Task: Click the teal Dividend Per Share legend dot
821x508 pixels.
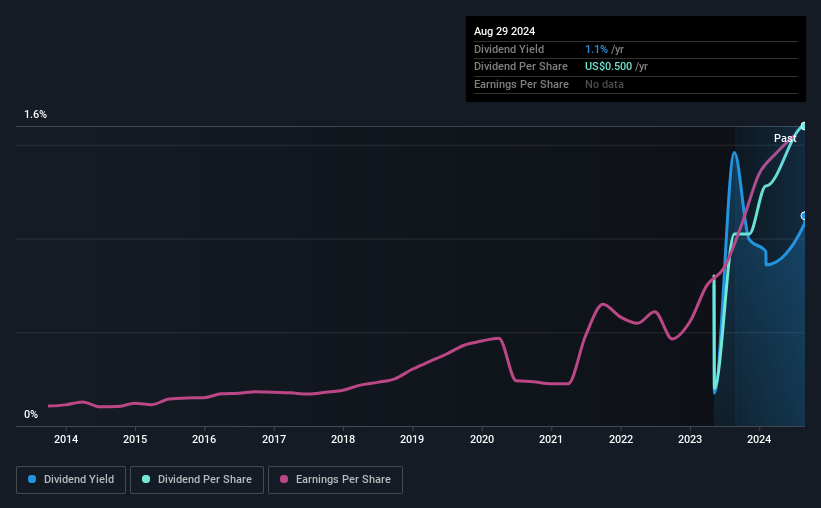Action: [x=146, y=479]
